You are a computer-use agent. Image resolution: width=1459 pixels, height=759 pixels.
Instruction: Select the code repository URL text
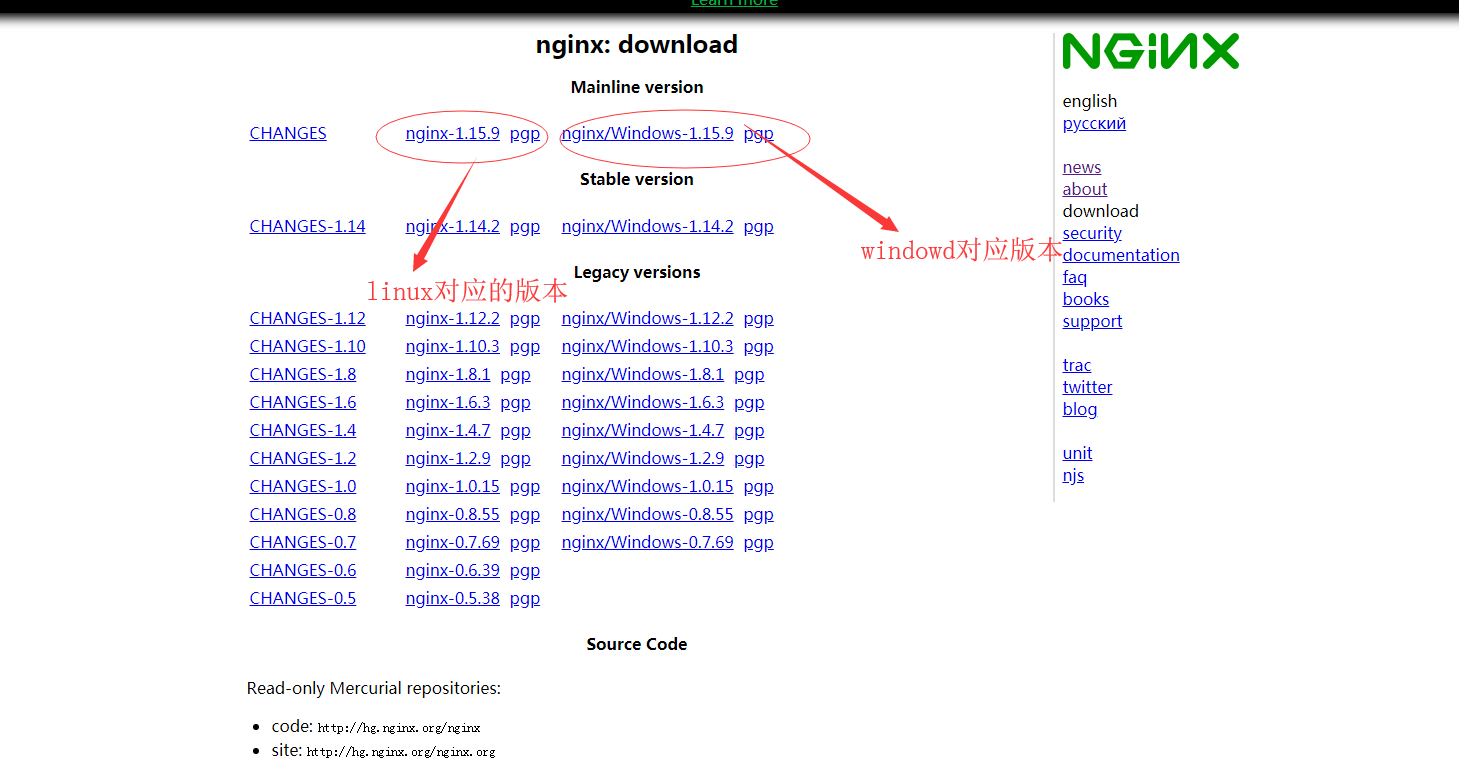pos(399,728)
